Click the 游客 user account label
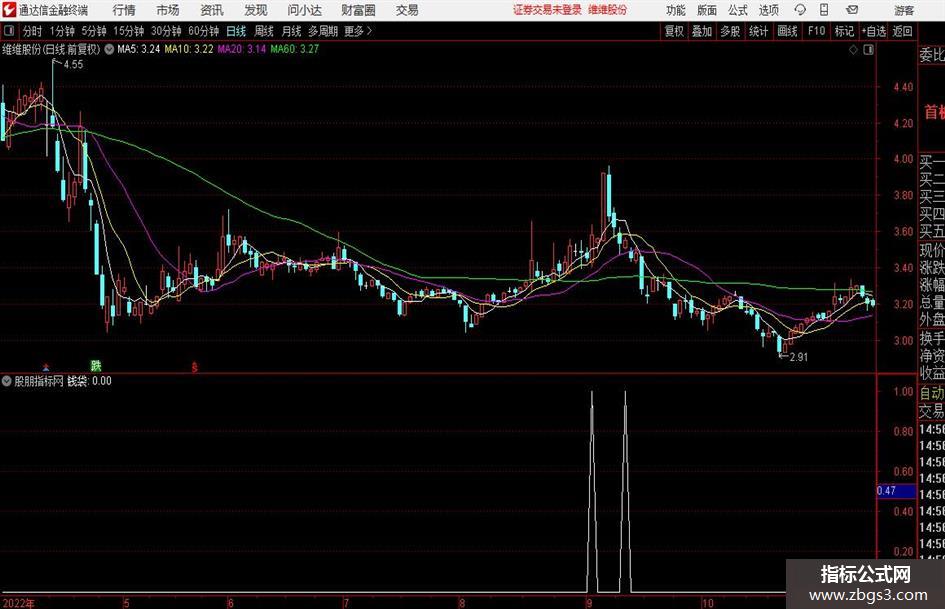This screenshot has width=945, height=609. coord(904,10)
